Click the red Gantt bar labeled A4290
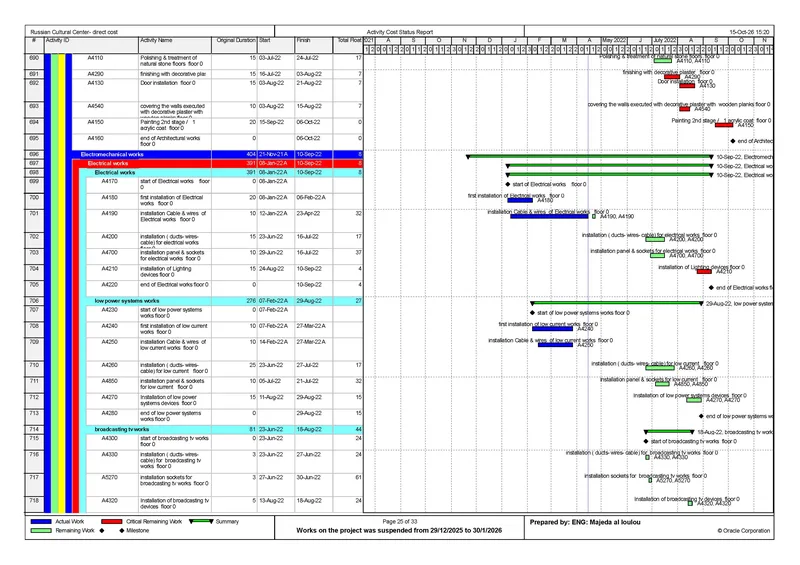Image resolution: width=800 pixels, height=565 pixels. pos(672,77)
